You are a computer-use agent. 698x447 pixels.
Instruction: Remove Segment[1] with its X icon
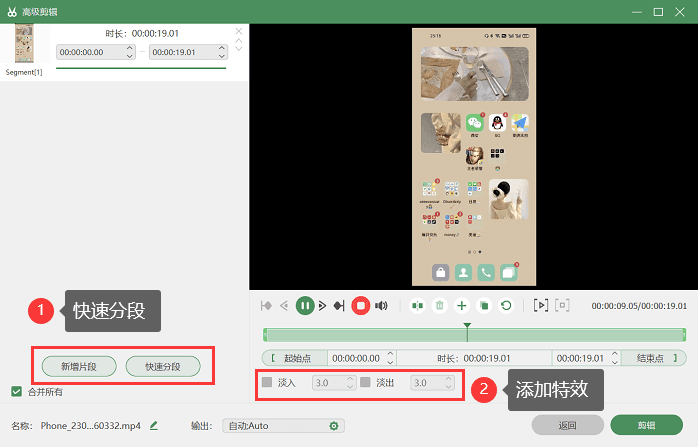[x=239, y=31]
